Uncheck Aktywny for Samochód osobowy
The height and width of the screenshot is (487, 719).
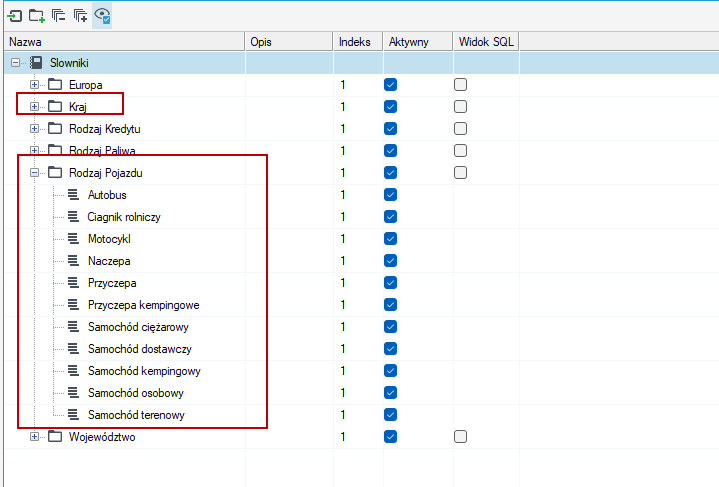[390, 393]
